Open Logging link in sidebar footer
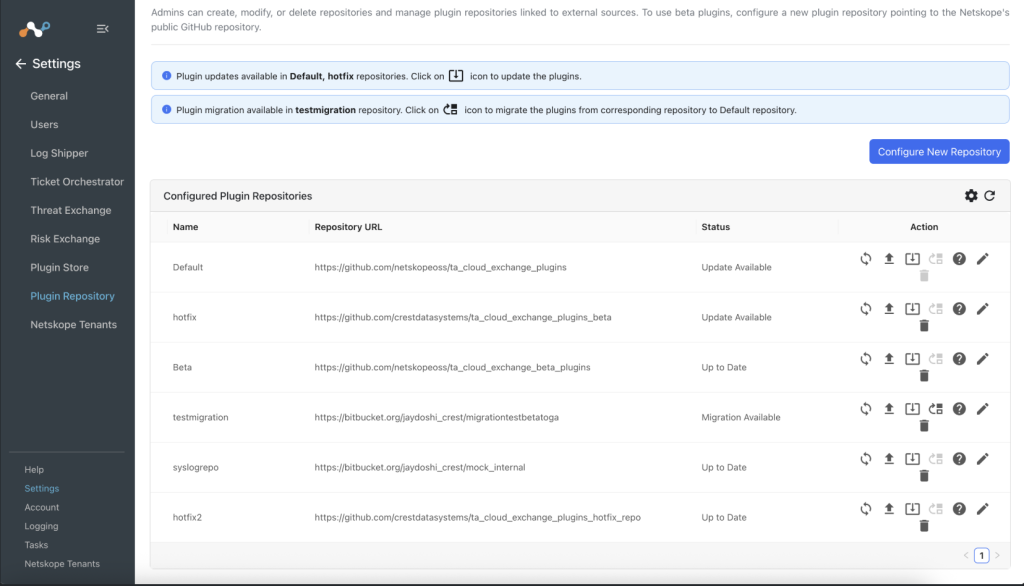 (41, 526)
